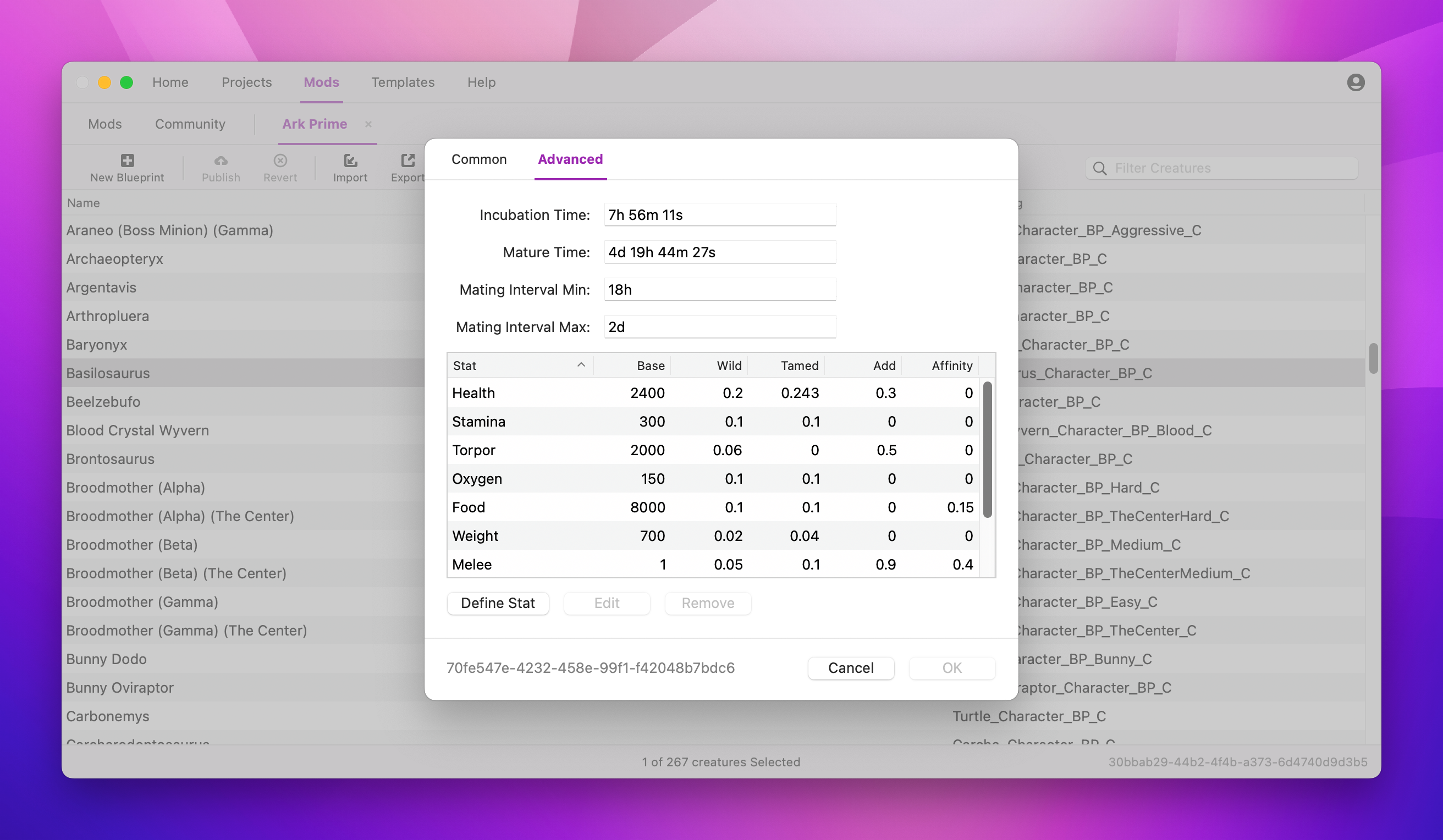Switch to the Common tab
Image resolution: width=1443 pixels, height=840 pixels.
[x=479, y=159]
